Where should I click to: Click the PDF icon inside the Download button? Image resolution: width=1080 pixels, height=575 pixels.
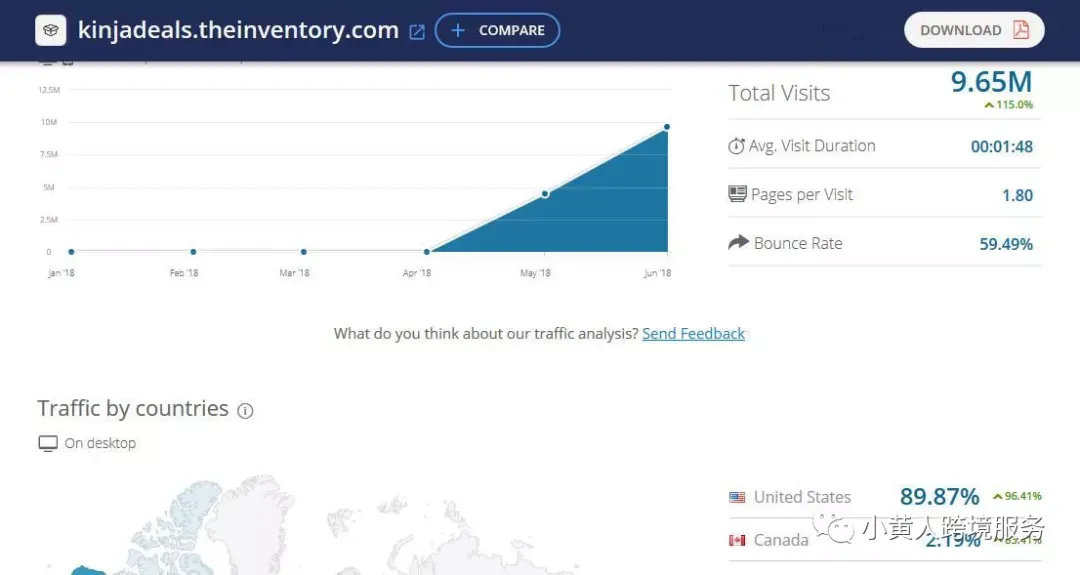[1021, 30]
